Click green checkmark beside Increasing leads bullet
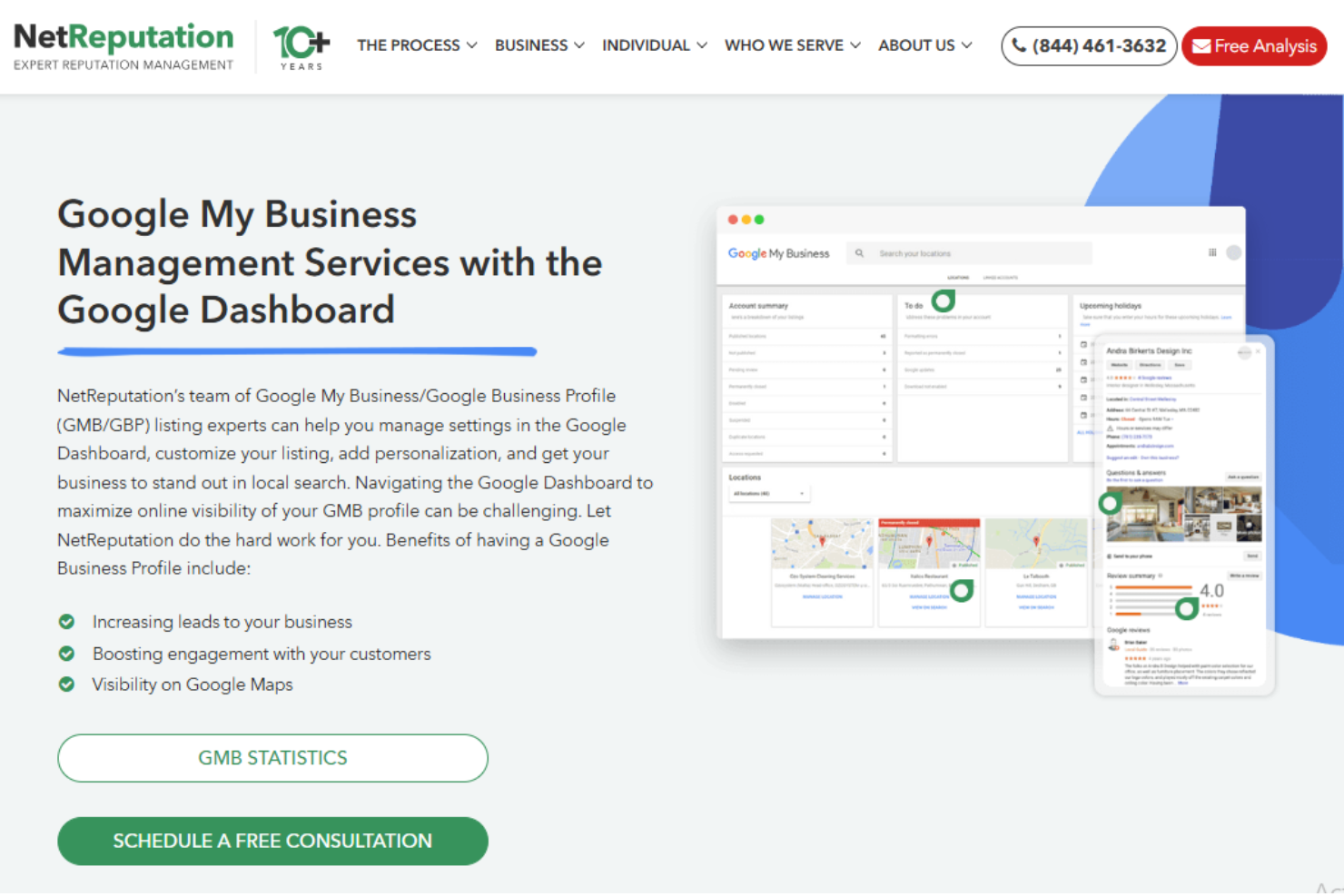Image resolution: width=1344 pixels, height=896 pixels. click(x=67, y=622)
